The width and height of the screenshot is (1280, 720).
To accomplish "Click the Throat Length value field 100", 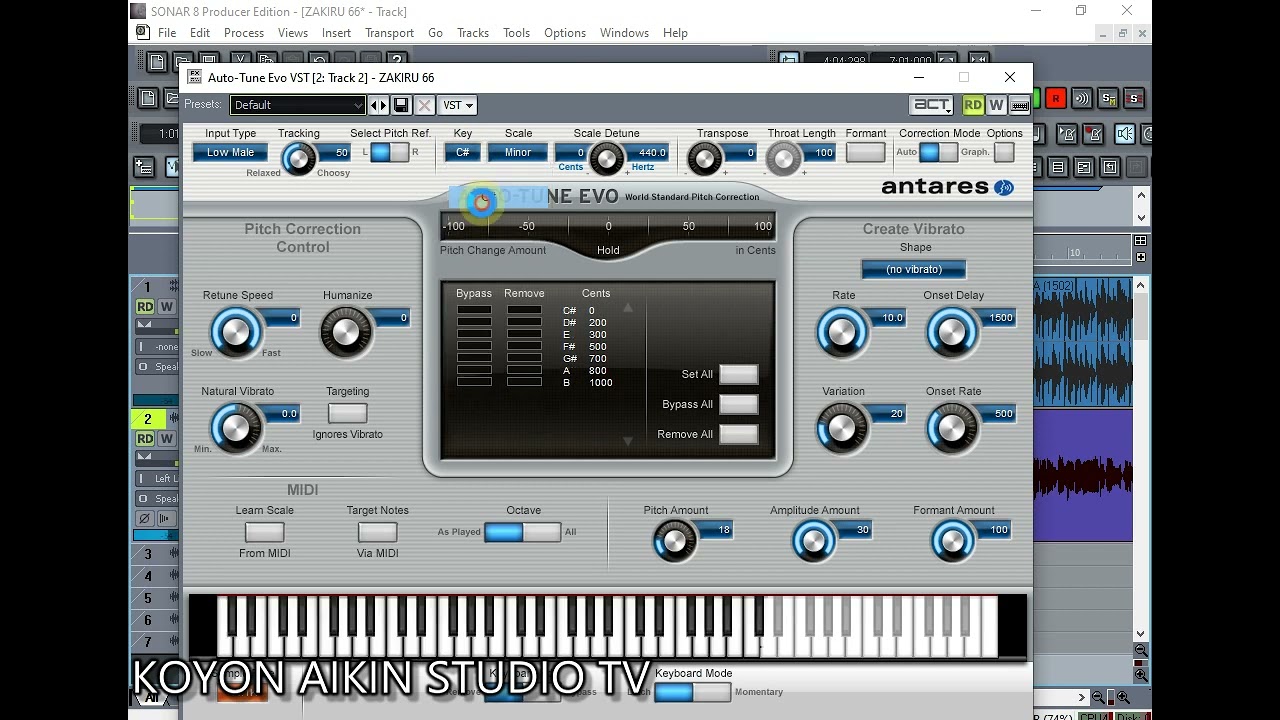I will [x=820, y=153].
